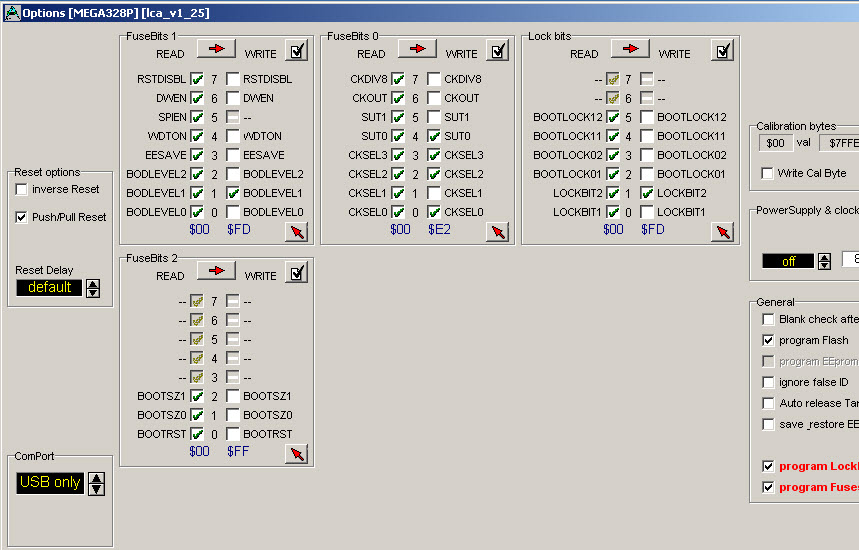Uncheck write CKSEL0 fuse bit
The width and height of the screenshot is (859, 550).
[x=434, y=212]
